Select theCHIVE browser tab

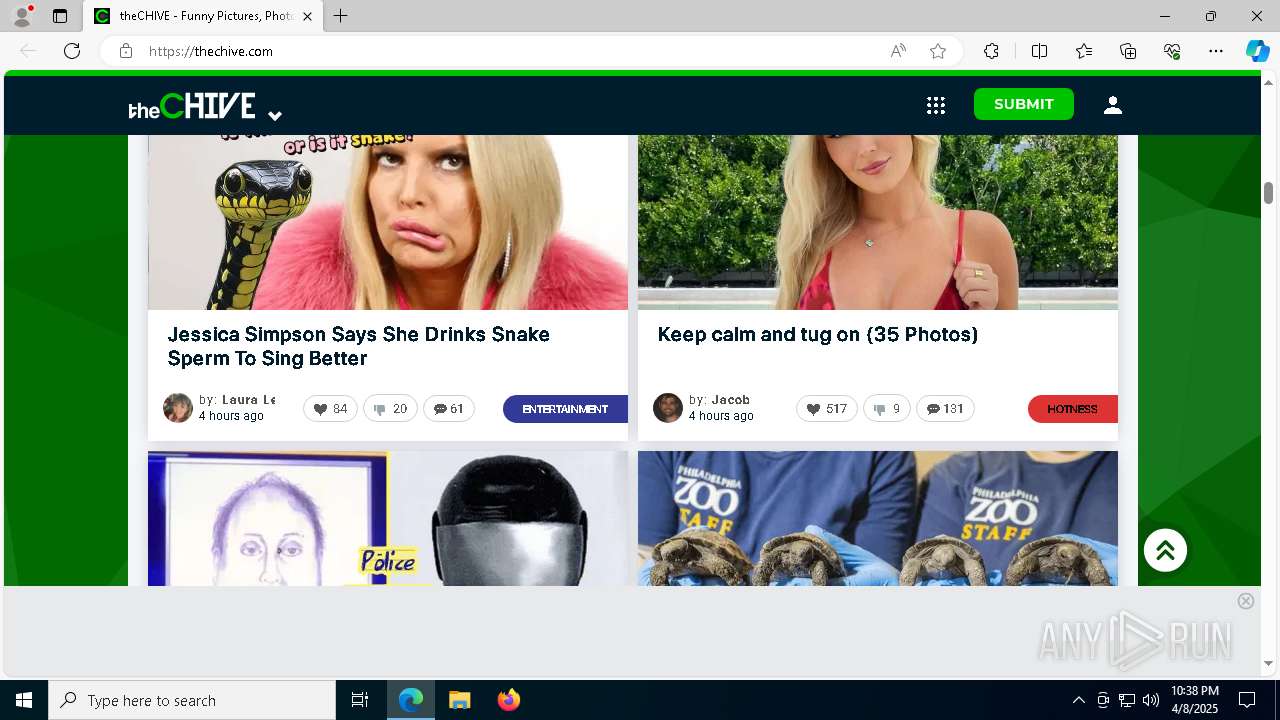[x=203, y=16]
